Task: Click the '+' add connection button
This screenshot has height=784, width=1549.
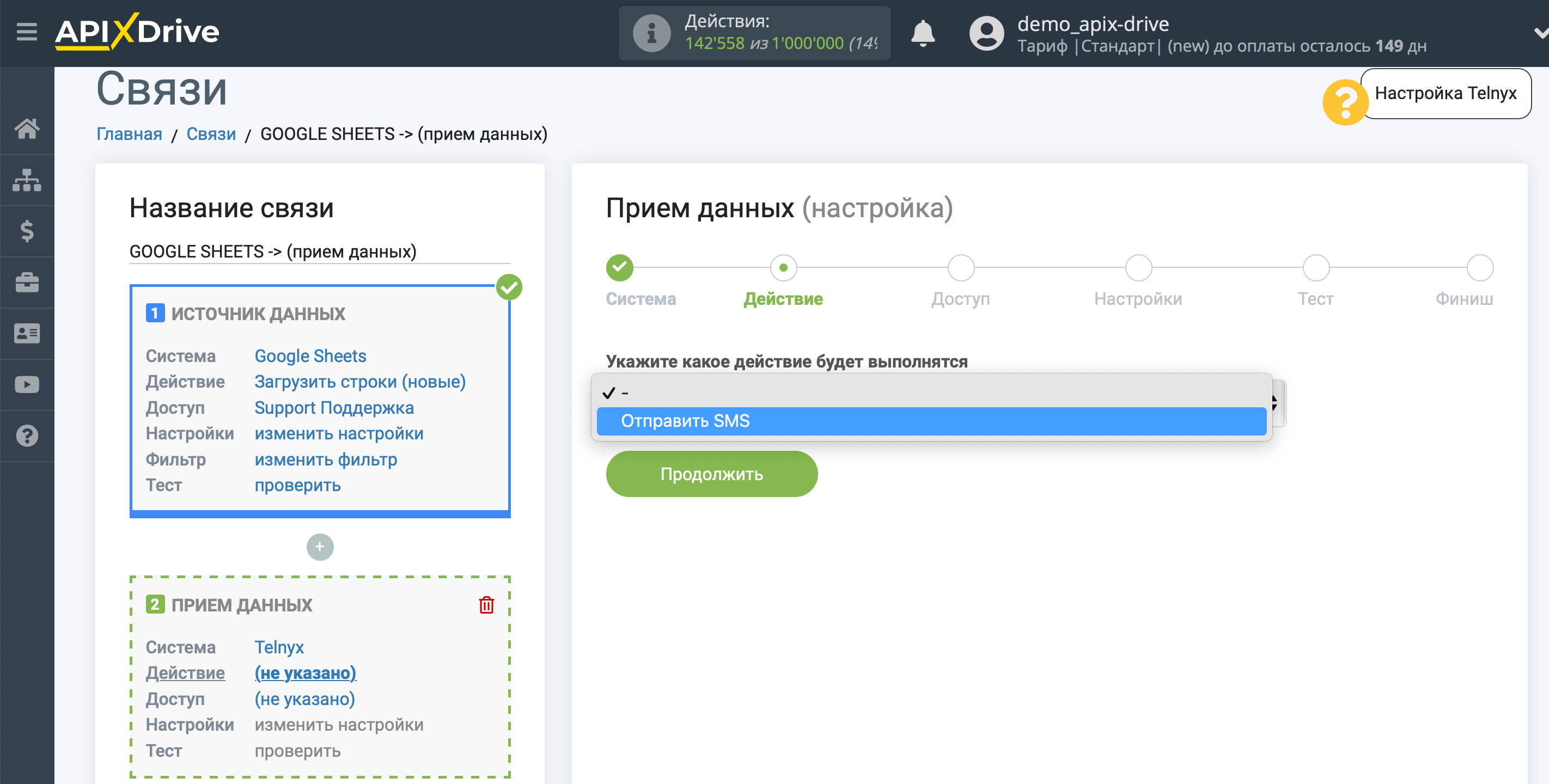Action: pos(320,548)
